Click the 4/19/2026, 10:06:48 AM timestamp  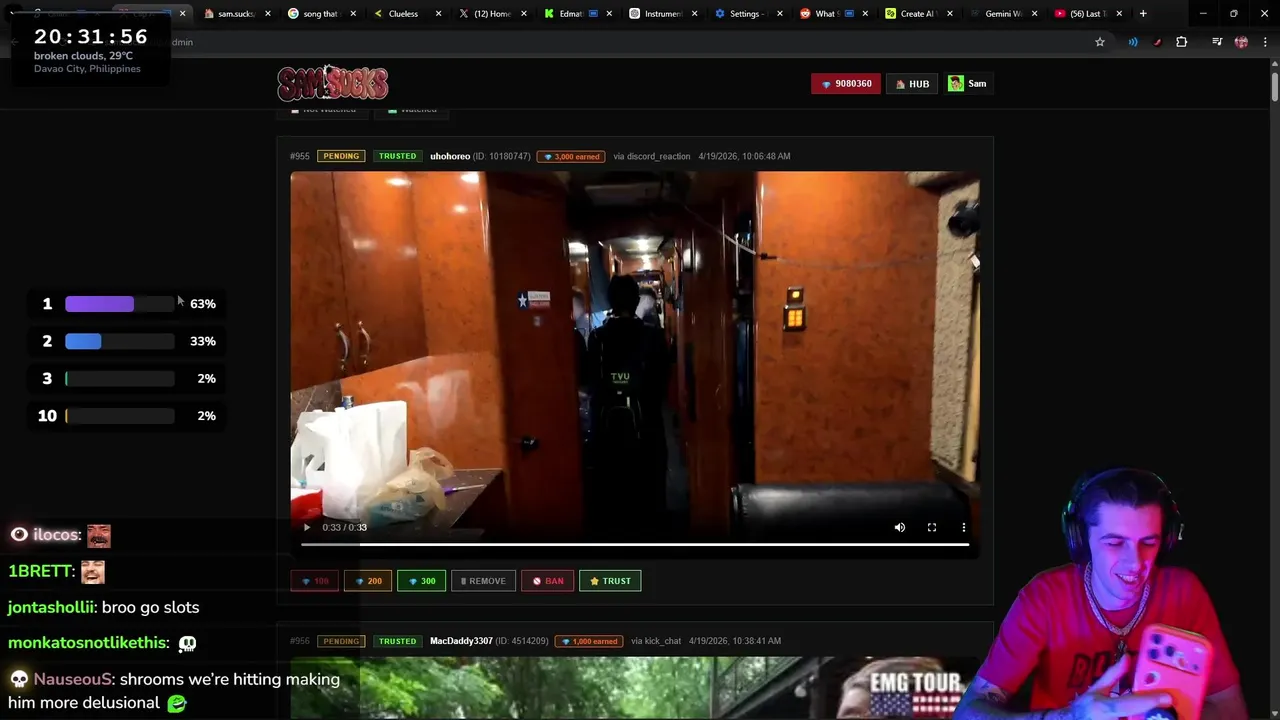(744, 156)
